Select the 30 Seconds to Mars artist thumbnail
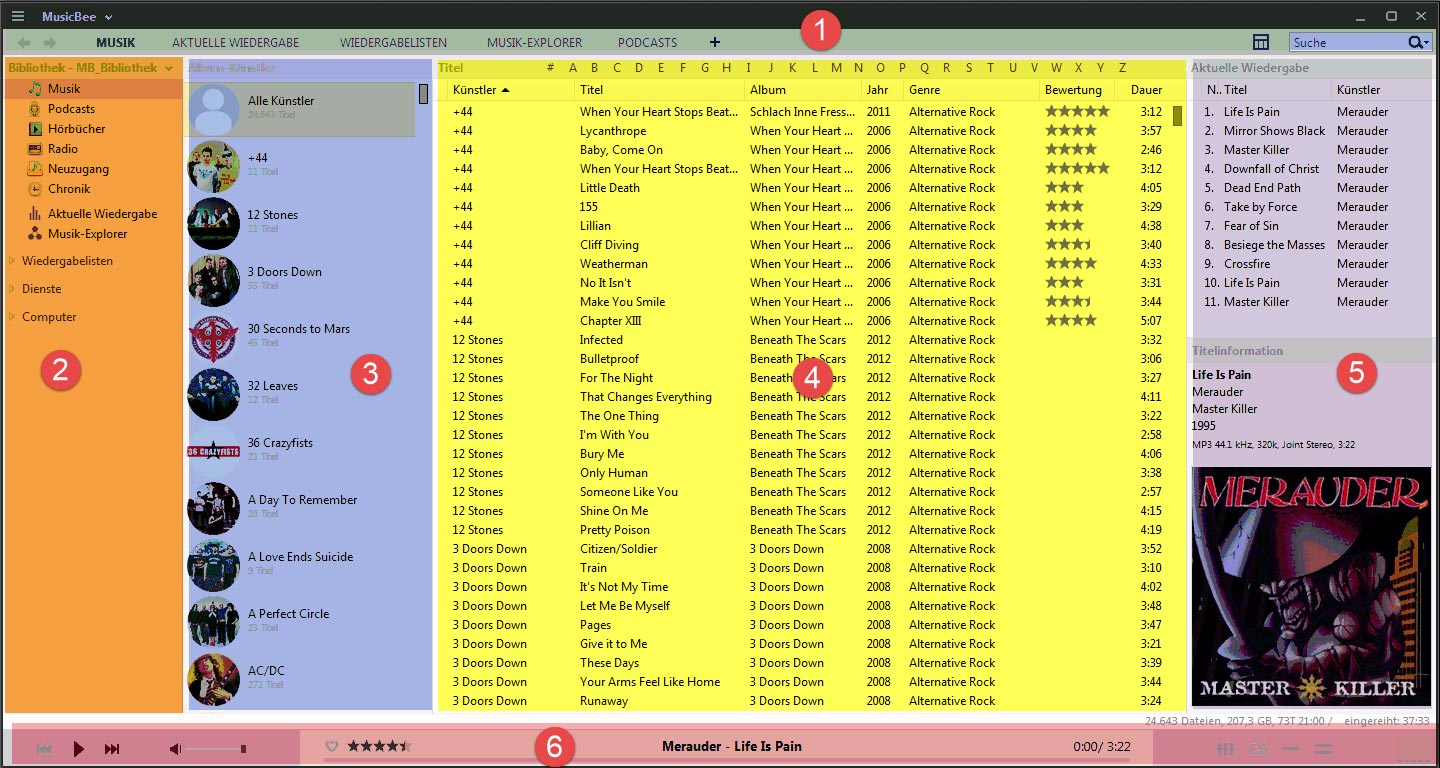Screen dimensions: 1440x768 (213, 338)
